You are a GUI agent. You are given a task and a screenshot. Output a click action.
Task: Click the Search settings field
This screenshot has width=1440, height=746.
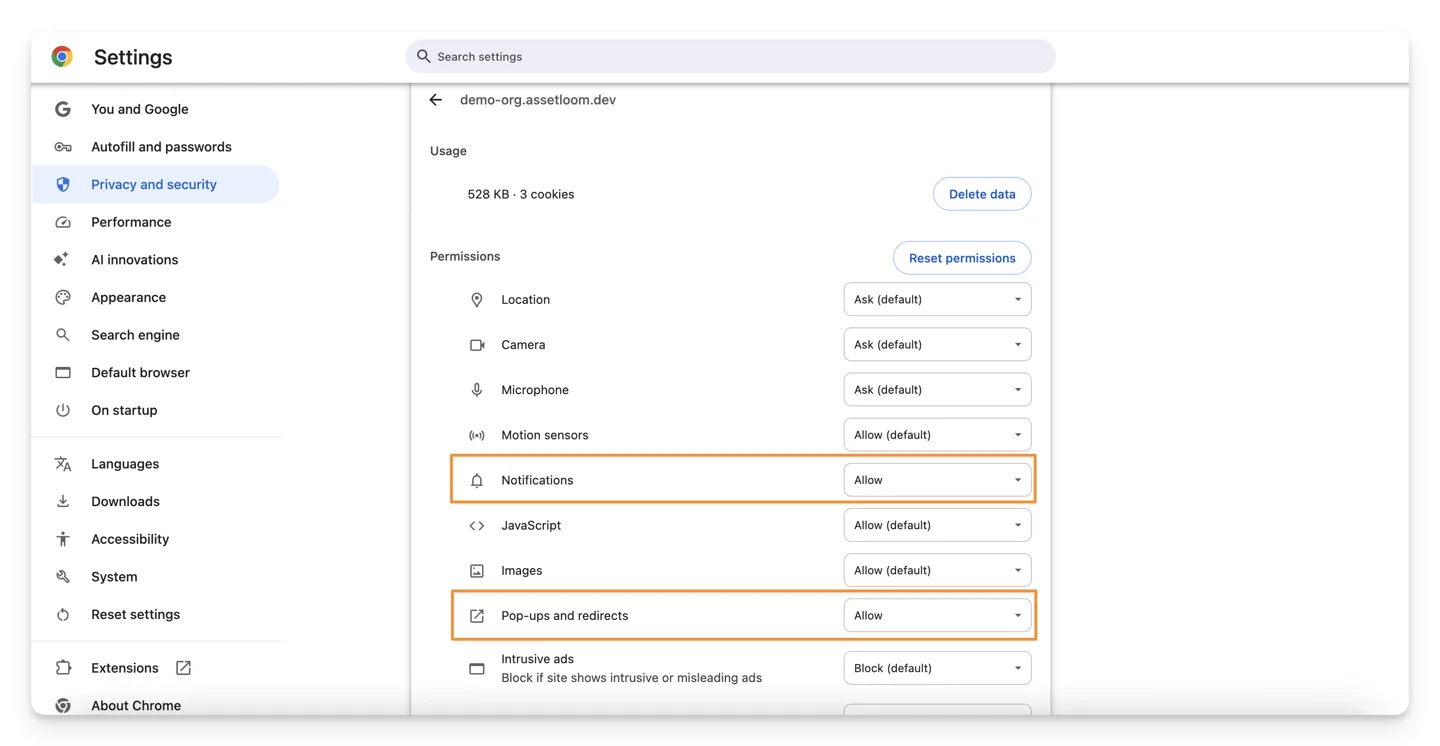coord(730,57)
